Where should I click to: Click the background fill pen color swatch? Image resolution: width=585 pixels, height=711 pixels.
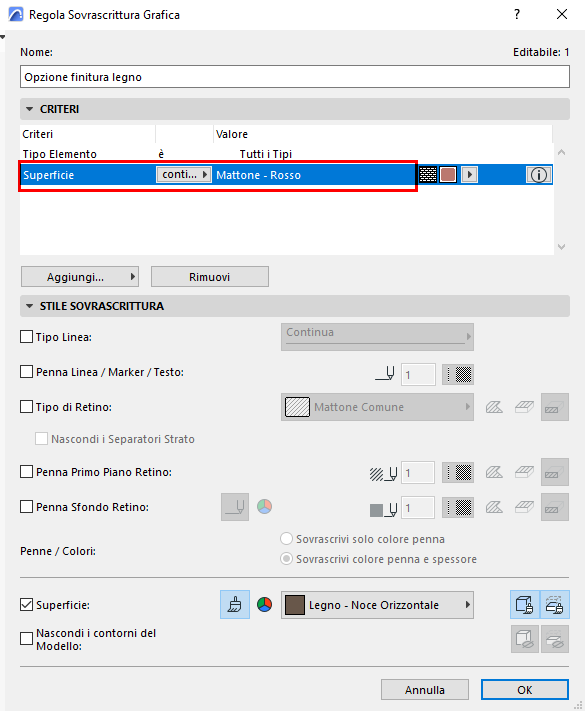click(458, 507)
